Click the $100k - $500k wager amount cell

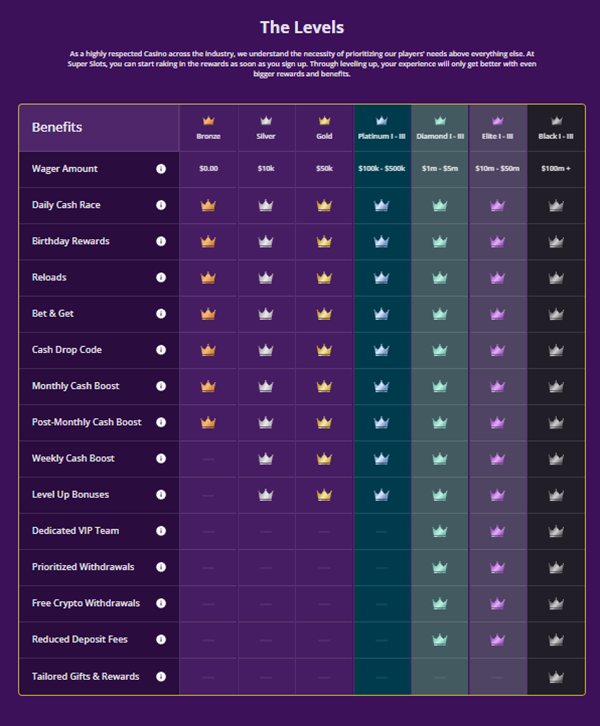(x=382, y=169)
